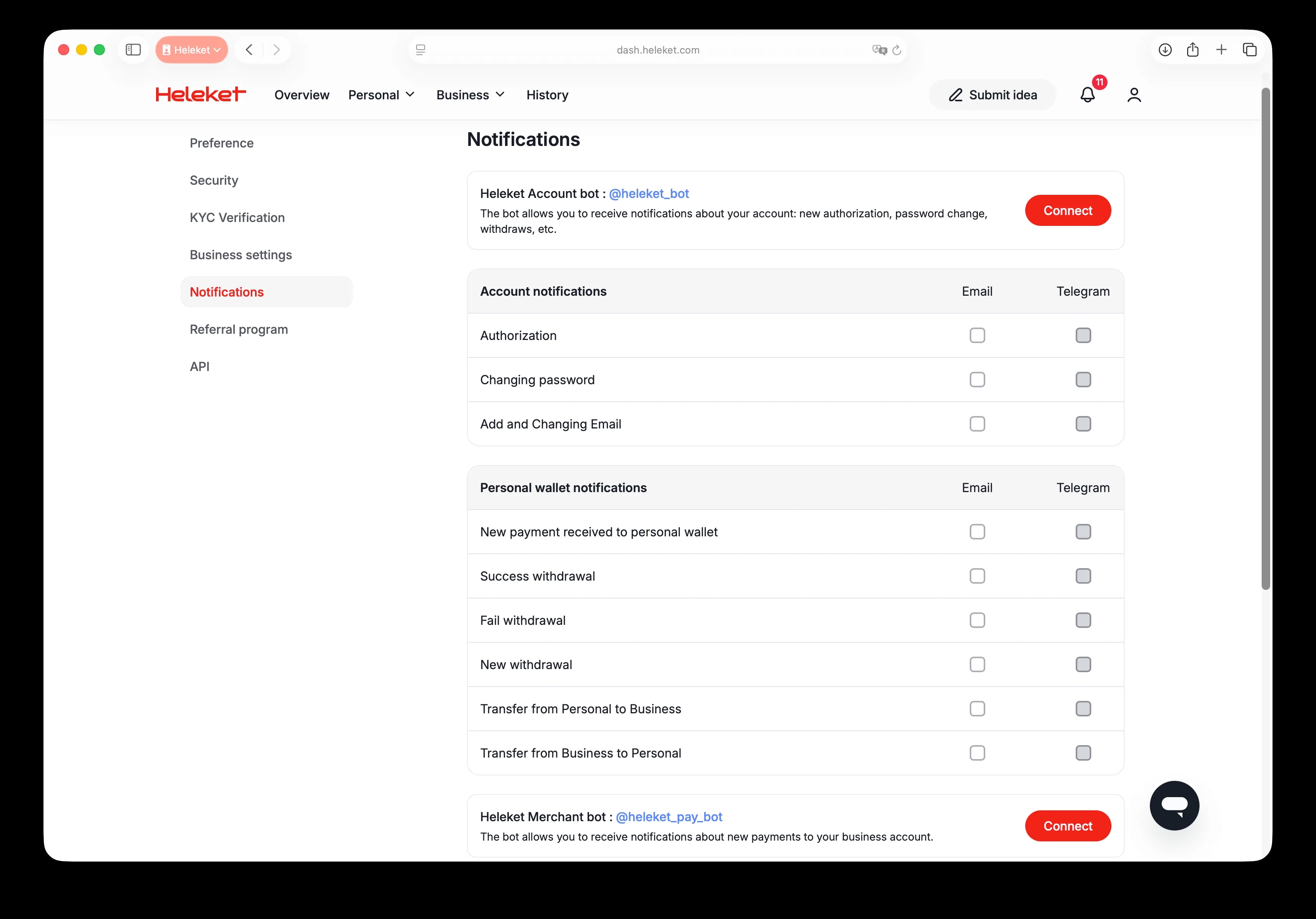Expand the Personal dropdown menu
The image size is (1316, 919).
coord(381,95)
